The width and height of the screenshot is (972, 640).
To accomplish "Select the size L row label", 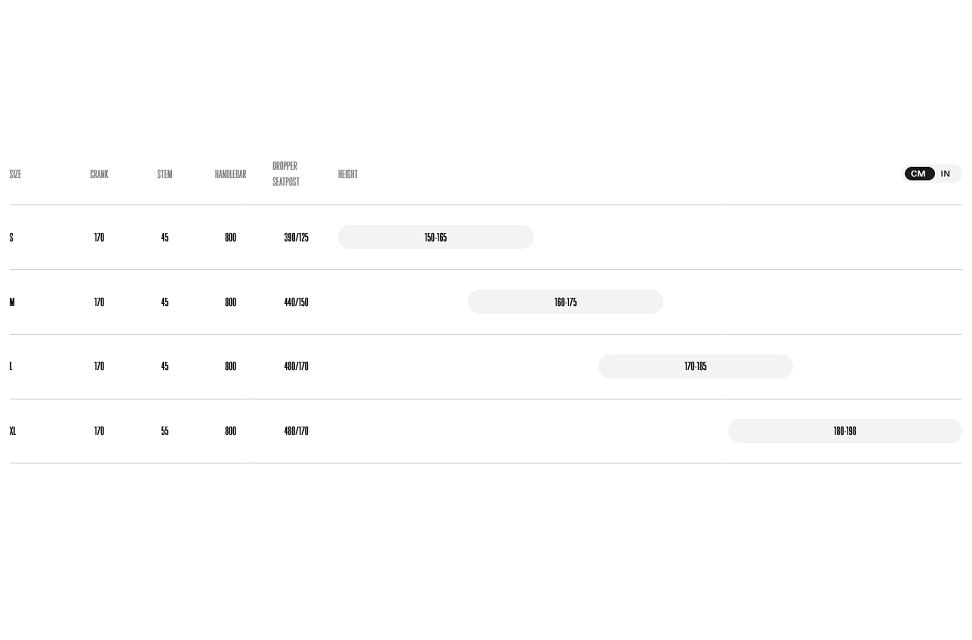I will [11, 367].
